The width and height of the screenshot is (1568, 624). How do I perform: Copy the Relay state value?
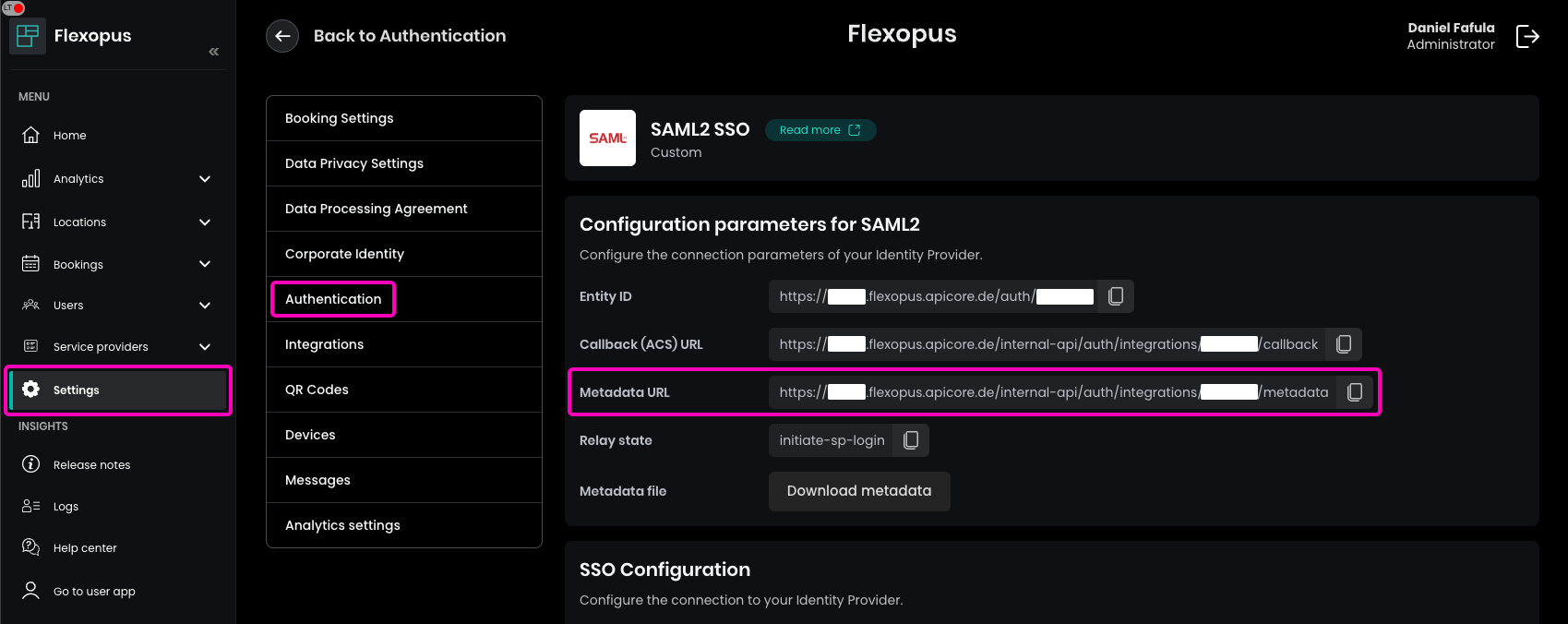(x=910, y=440)
